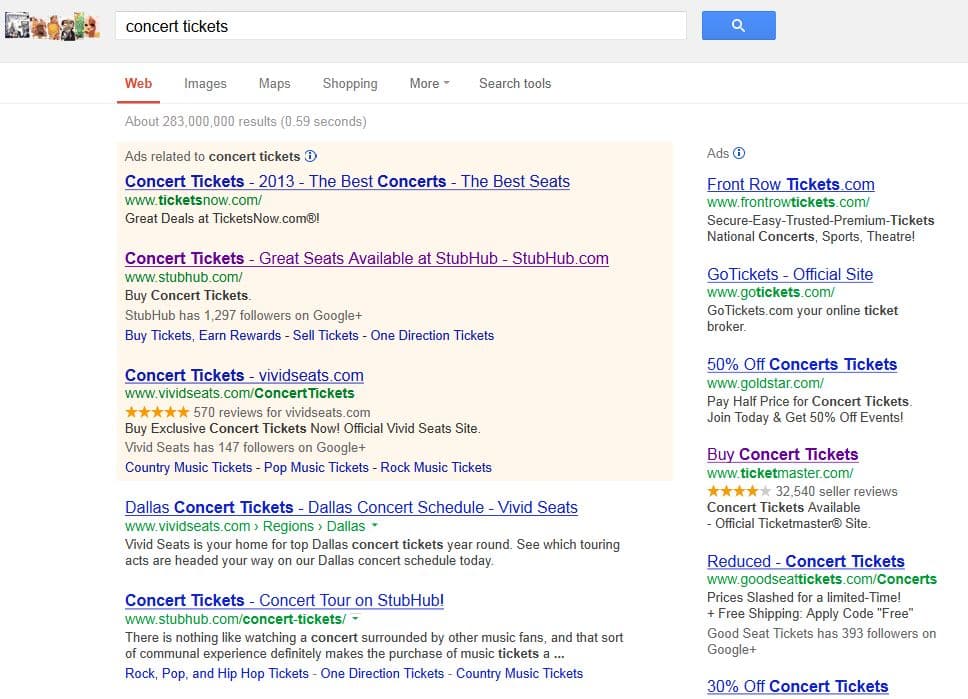Open the Shopping tab

point(350,83)
